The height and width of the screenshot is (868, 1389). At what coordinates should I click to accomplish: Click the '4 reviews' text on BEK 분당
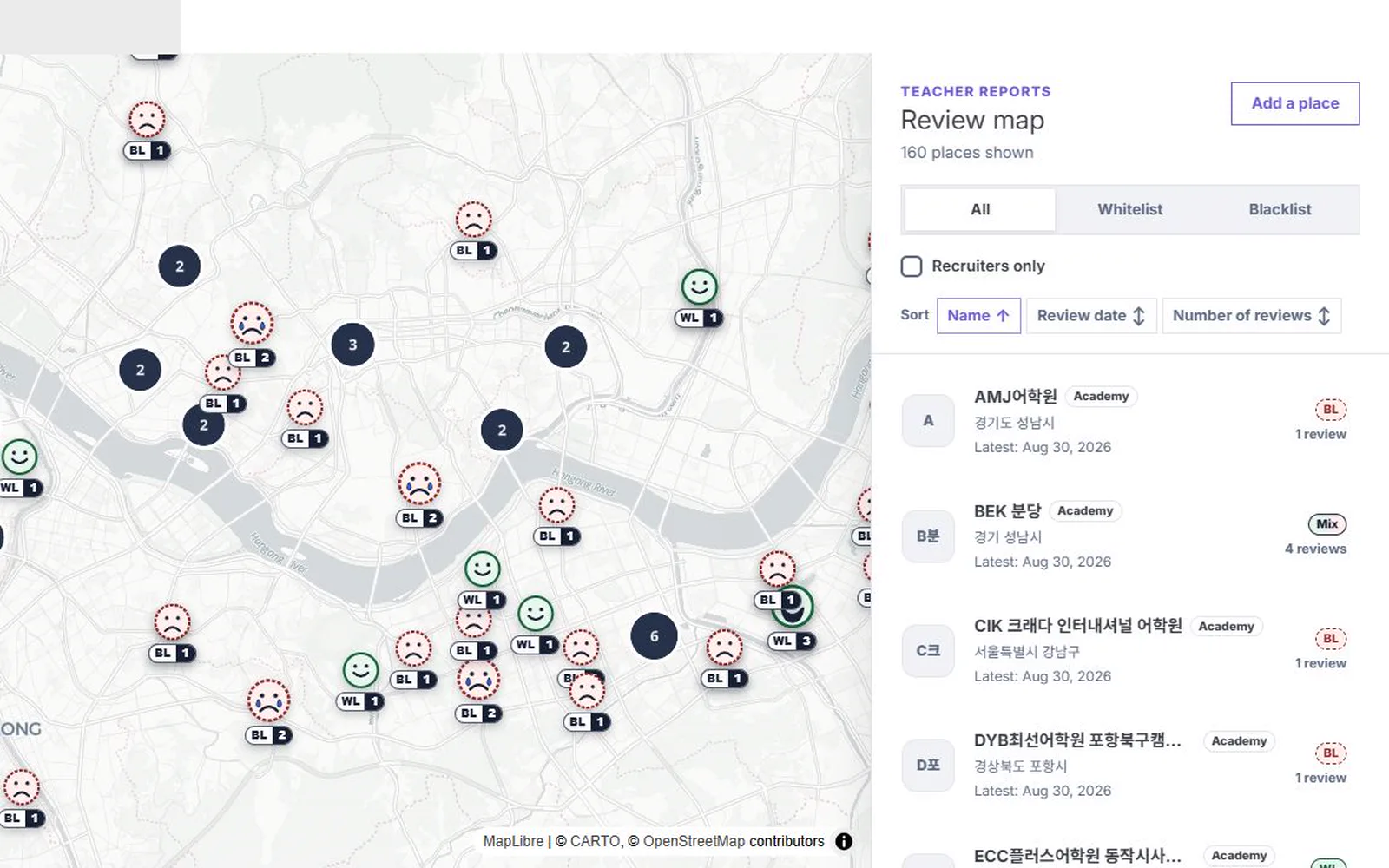pos(1315,549)
